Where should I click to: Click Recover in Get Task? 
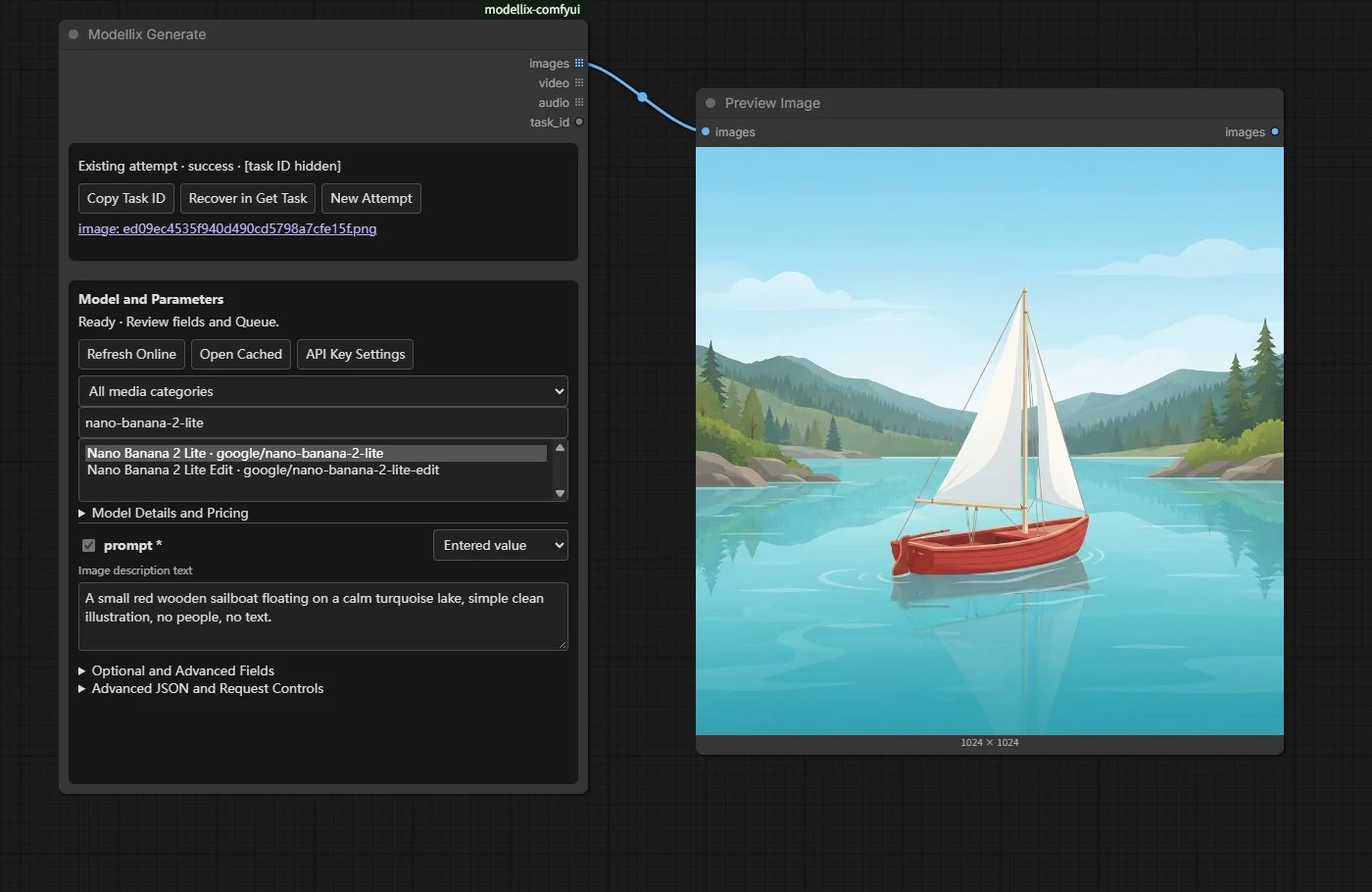tap(248, 198)
